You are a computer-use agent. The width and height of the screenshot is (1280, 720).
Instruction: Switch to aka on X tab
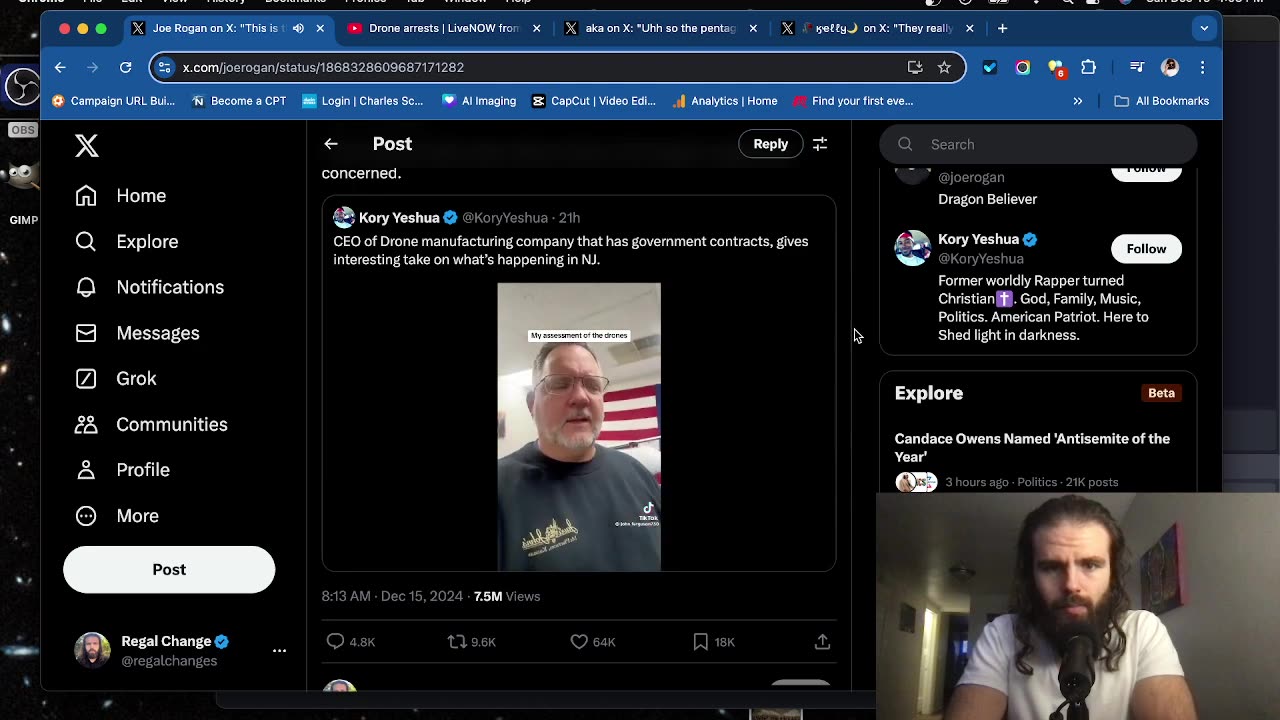[660, 28]
